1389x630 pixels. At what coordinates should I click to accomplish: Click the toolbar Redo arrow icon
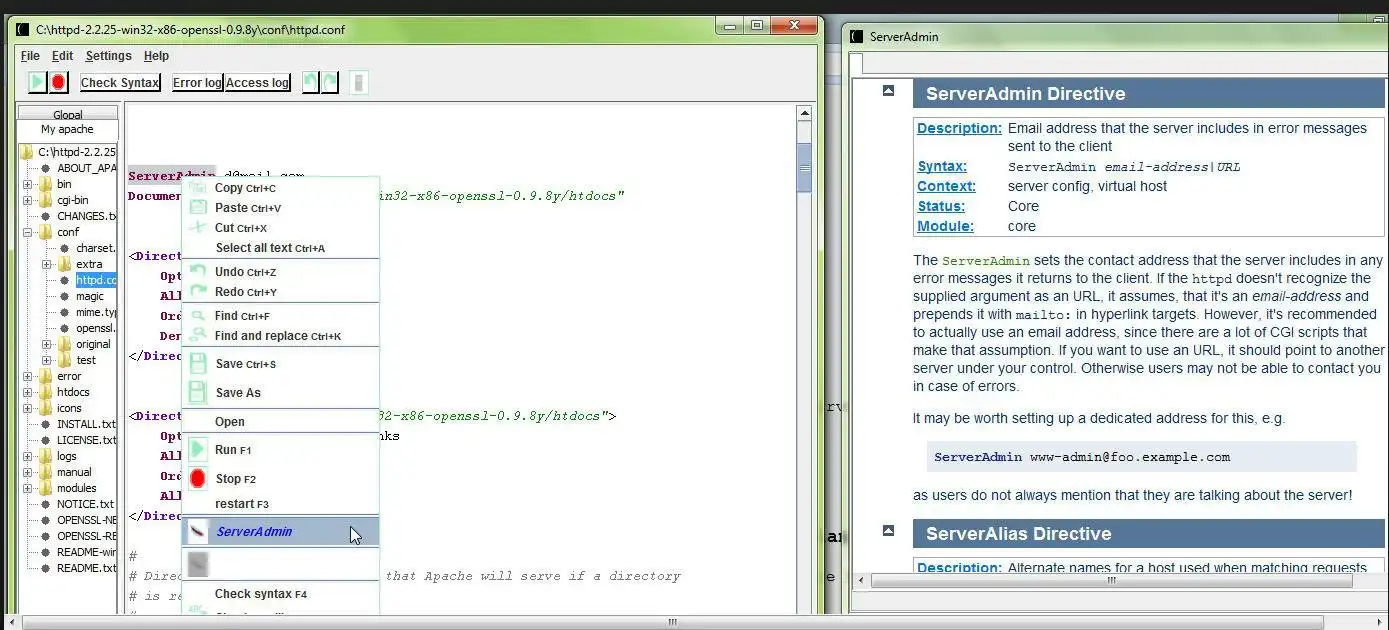[x=330, y=82]
